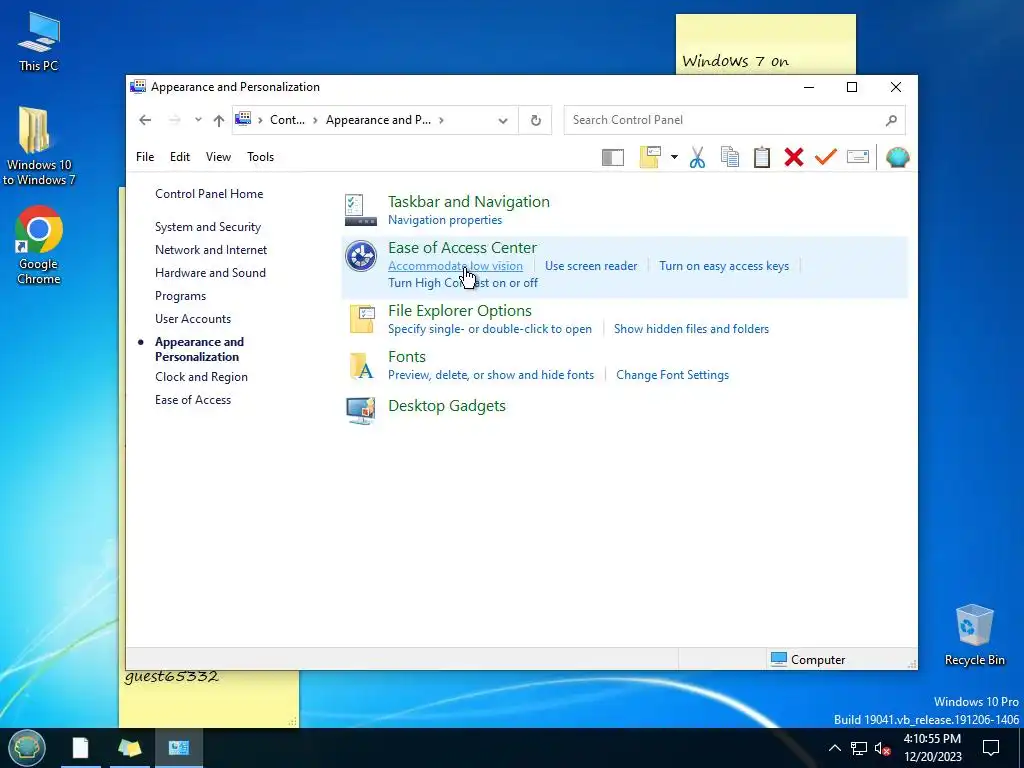
Task: Click Turn High Contrast on or off
Action: click(x=462, y=283)
